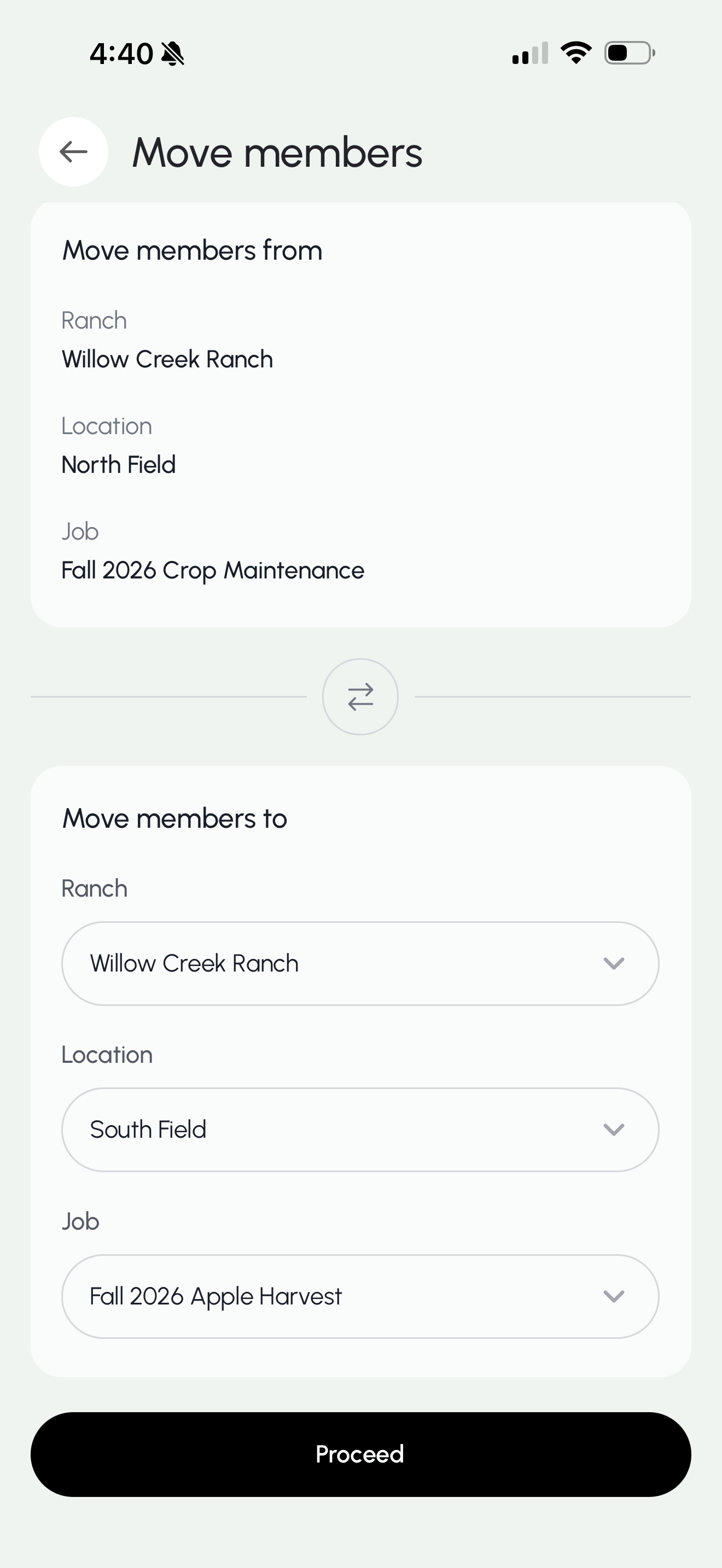Open the Fall 2026 Apple Harvest selector
The height and width of the screenshot is (1568, 722).
click(x=360, y=1296)
